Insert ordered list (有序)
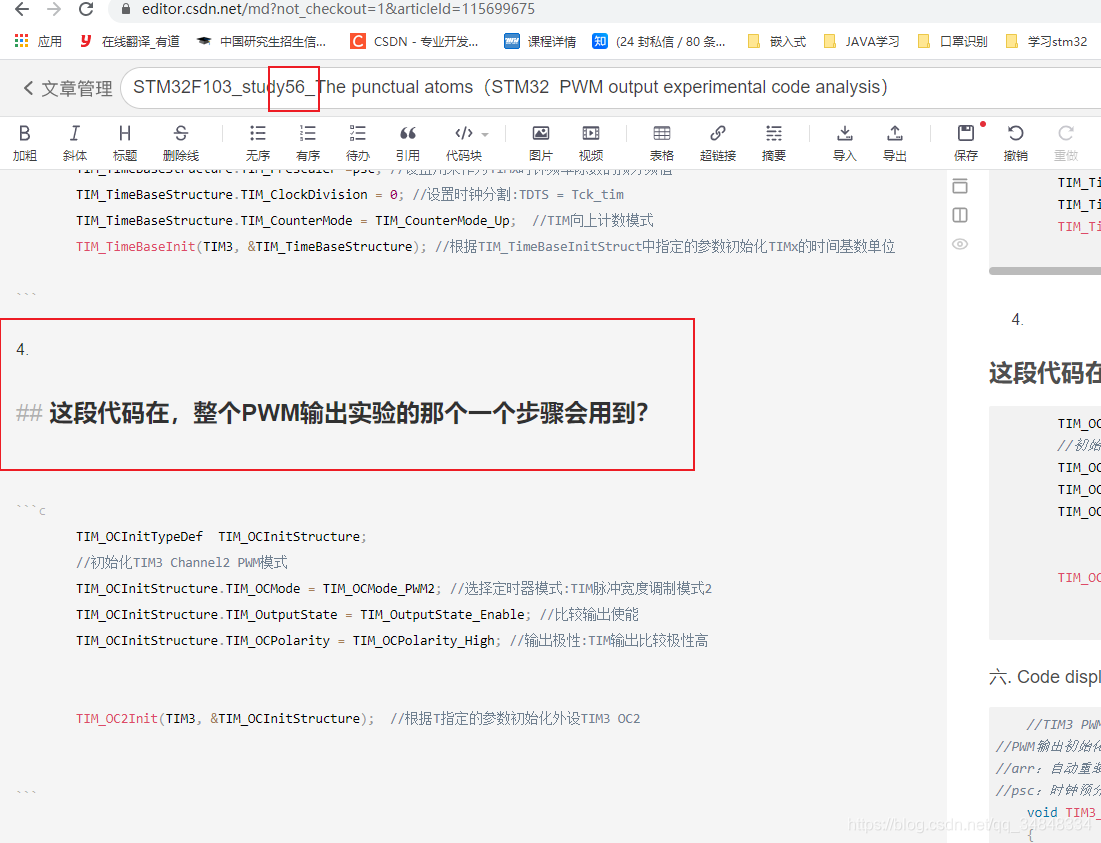Image resolution: width=1101 pixels, height=843 pixels. pos(308,142)
